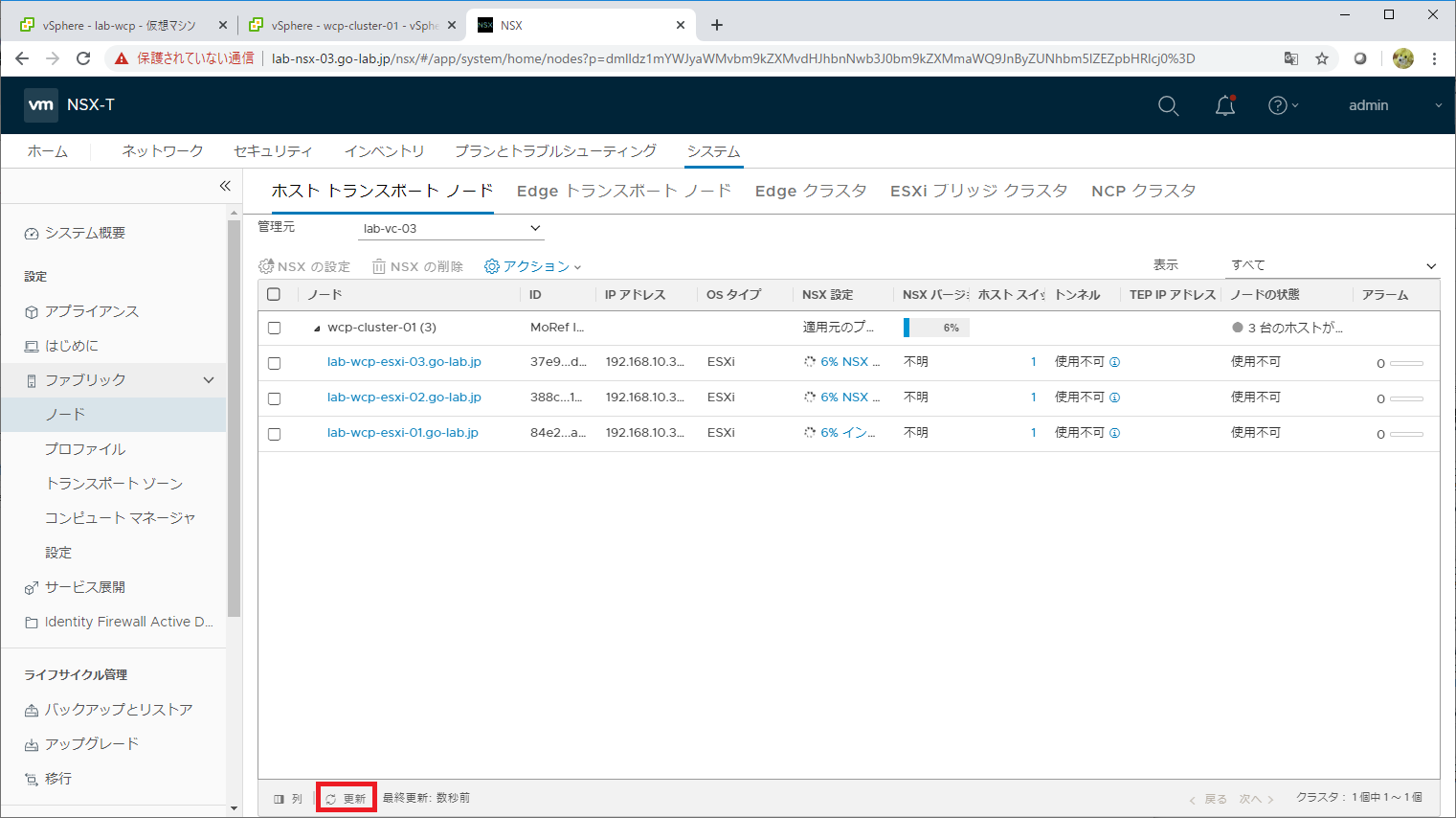This screenshot has width=1456, height=818.
Task: Check the wcp-cluster-01 row checkbox
Action: tap(274, 328)
